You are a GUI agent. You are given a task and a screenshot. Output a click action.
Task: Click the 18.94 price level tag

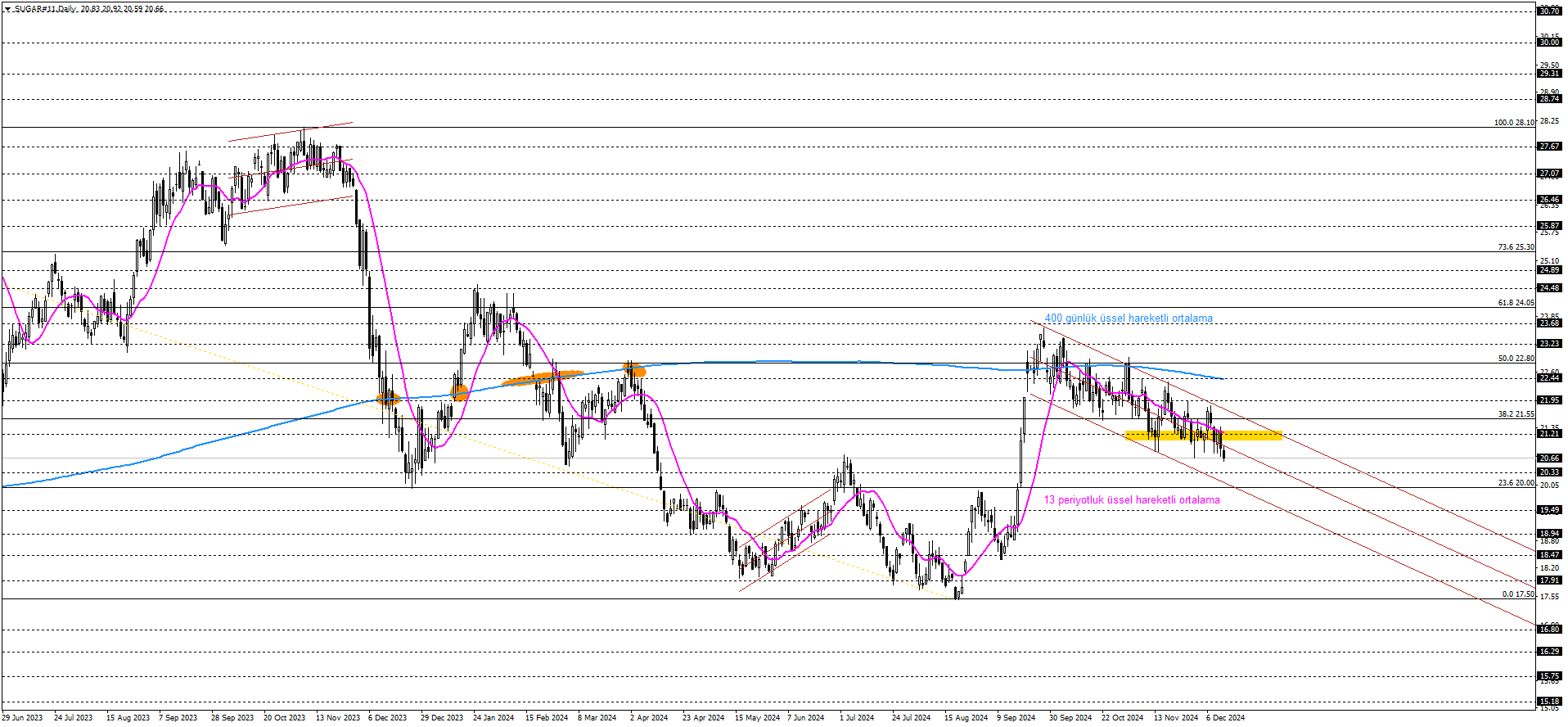click(x=1549, y=534)
